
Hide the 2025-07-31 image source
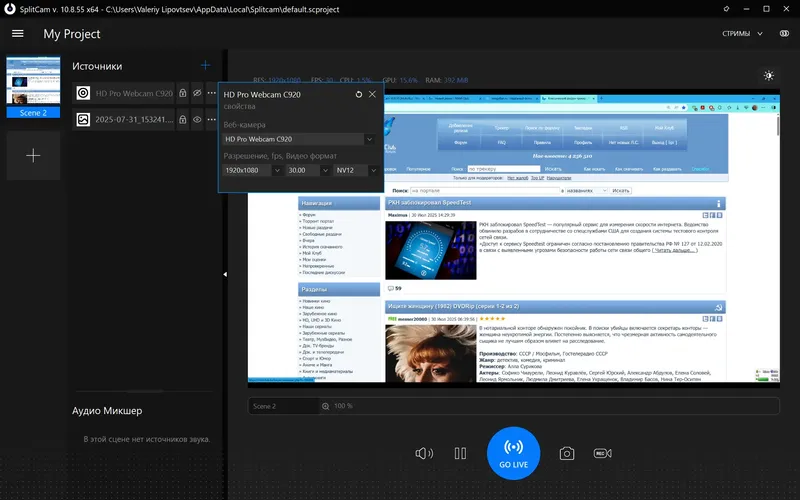(x=197, y=119)
